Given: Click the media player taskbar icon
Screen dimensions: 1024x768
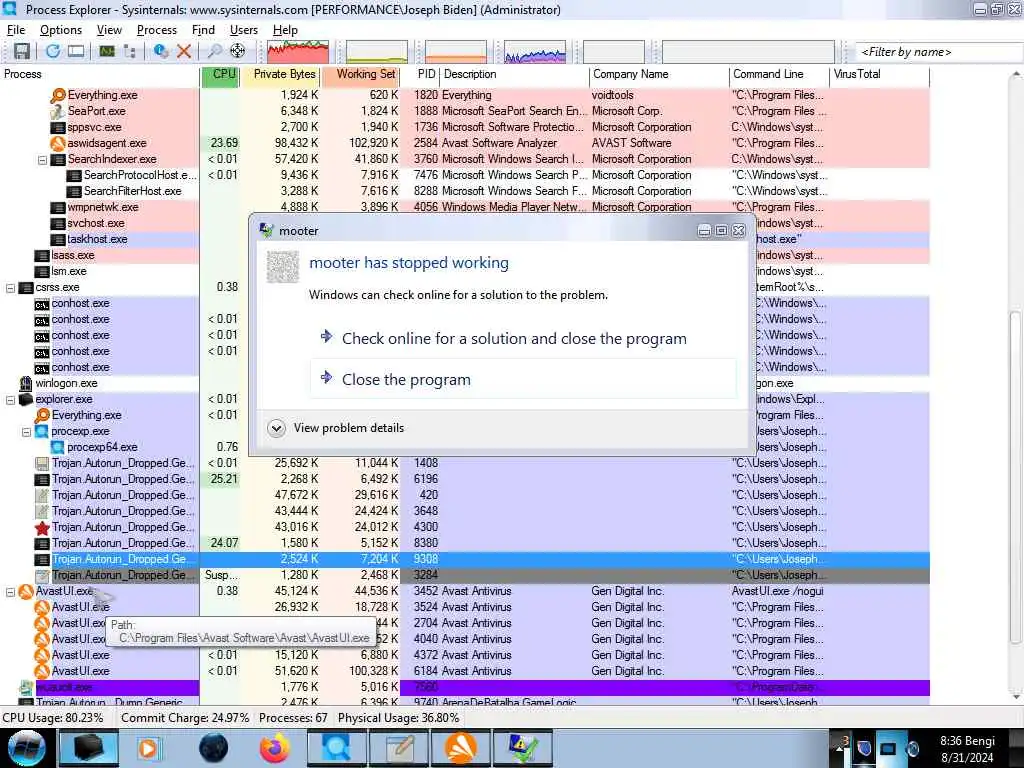Looking at the screenshot, I should click(x=148, y=748).
